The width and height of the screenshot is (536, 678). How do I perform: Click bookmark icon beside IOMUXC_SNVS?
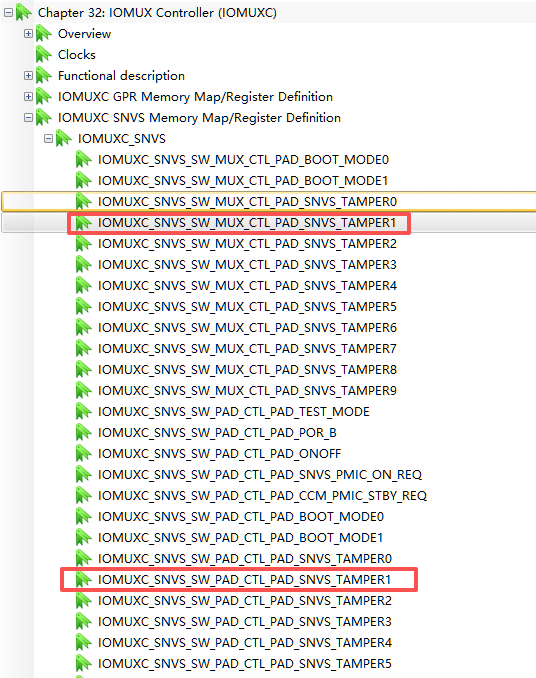[64, 139]
